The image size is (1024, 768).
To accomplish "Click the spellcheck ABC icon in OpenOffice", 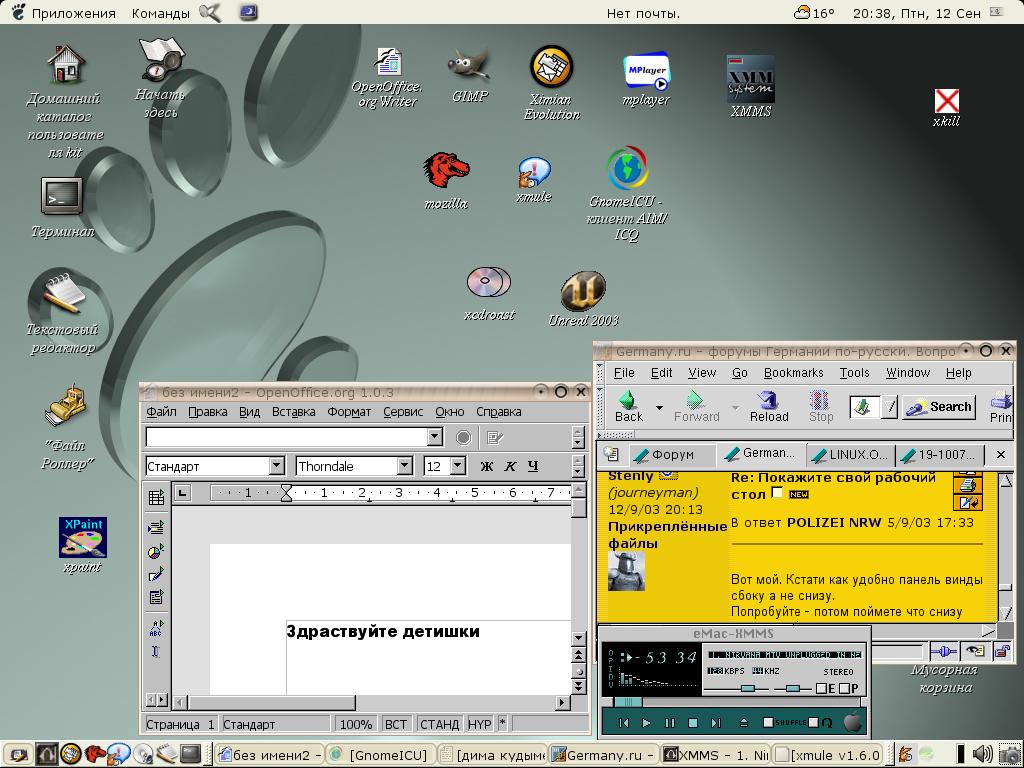I will point(156,628).
